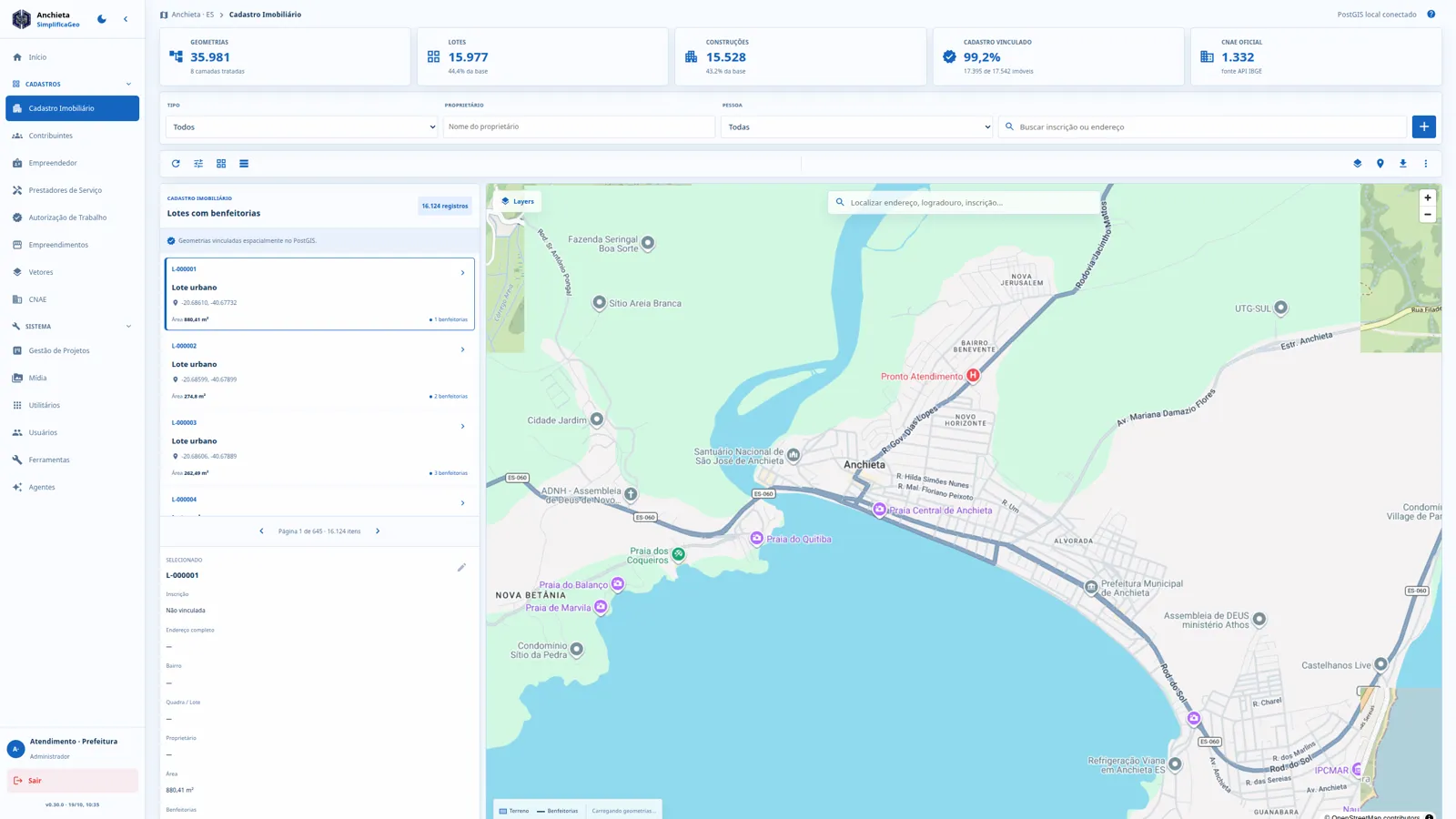Open Empreendedor in sidebar
Image resolution: width=1456 pixels, height=819 pixels.
[72, 163]
